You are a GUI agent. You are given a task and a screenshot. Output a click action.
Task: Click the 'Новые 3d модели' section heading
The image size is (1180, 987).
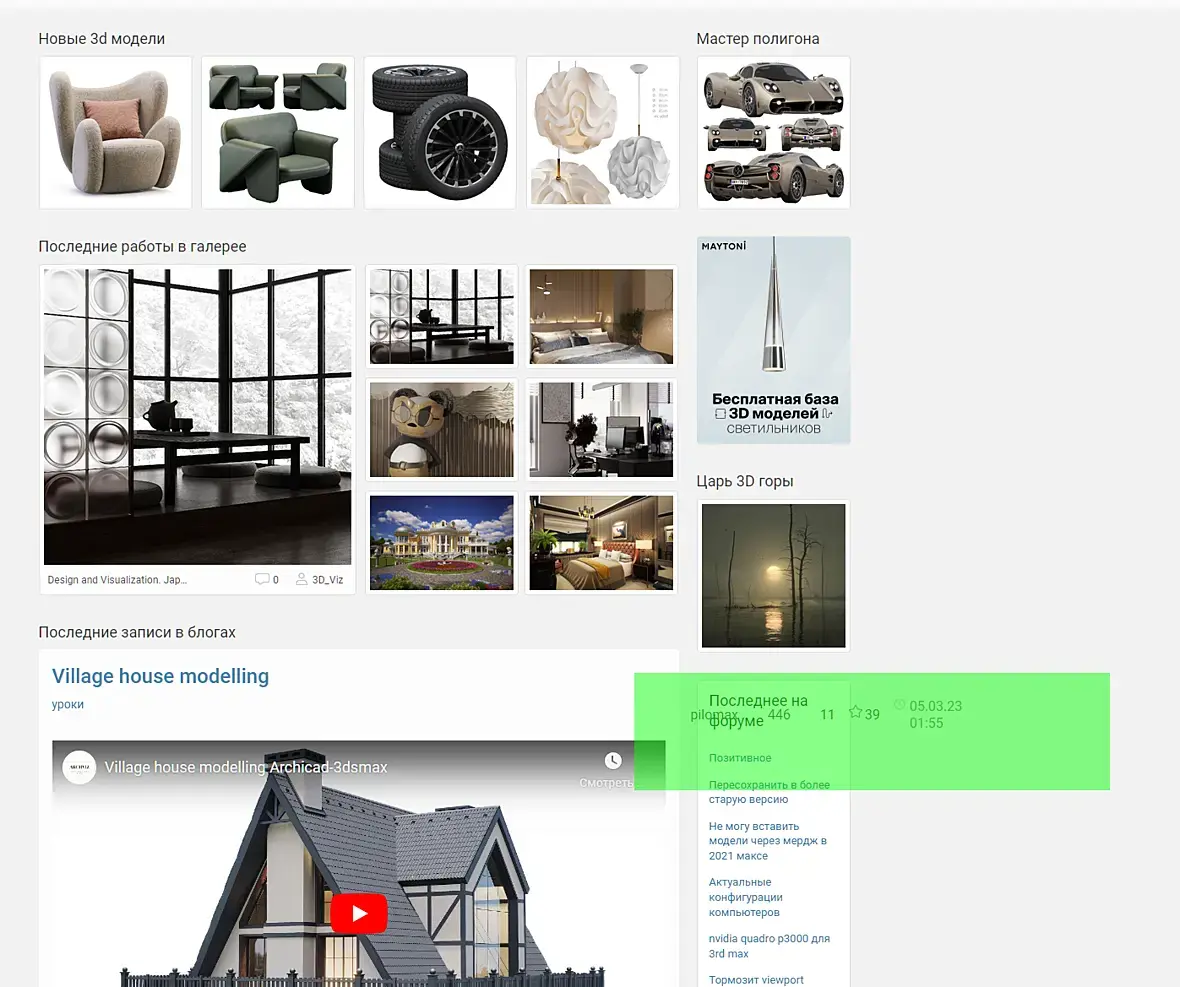[102, 38]
